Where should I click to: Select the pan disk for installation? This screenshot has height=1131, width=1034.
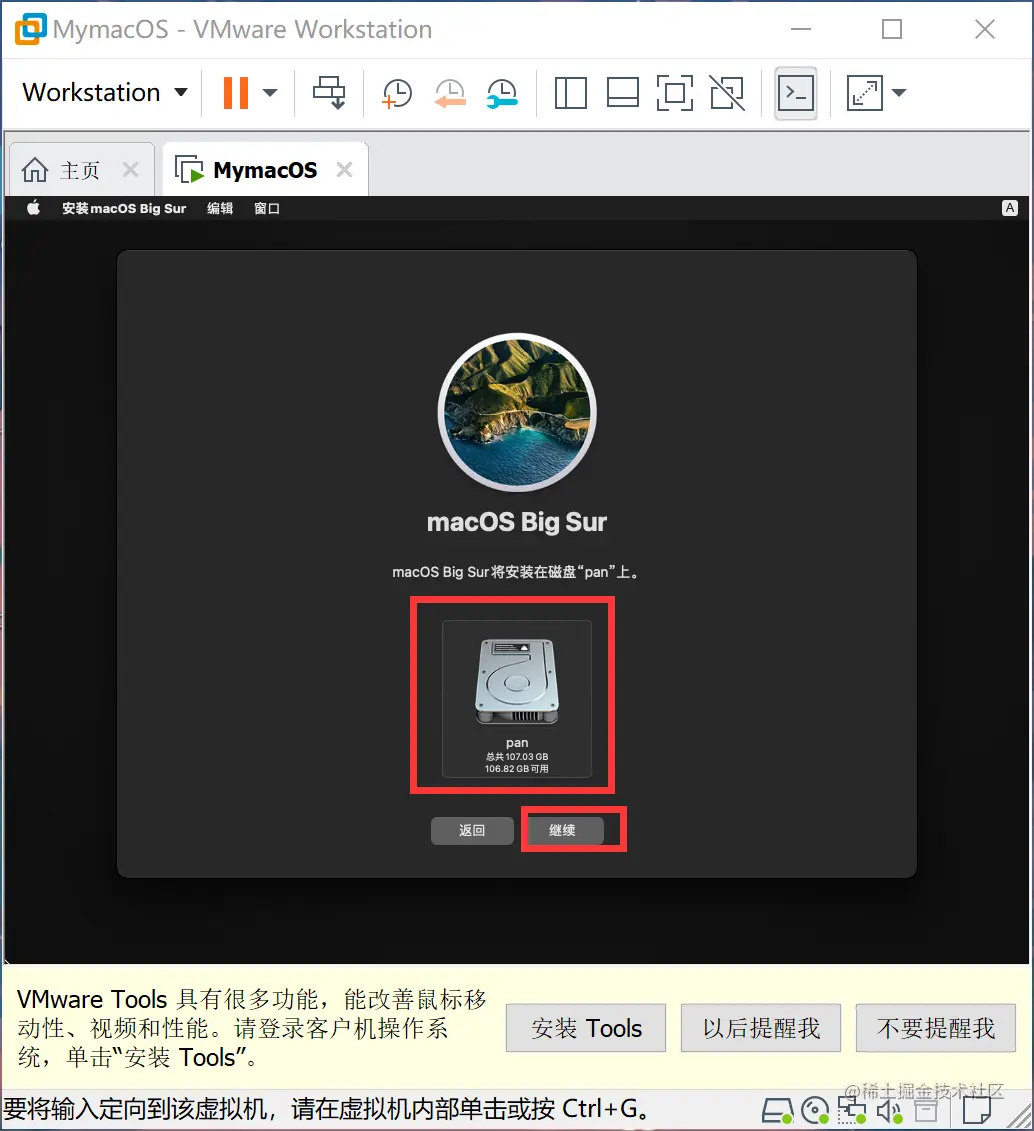click(517, 698)
